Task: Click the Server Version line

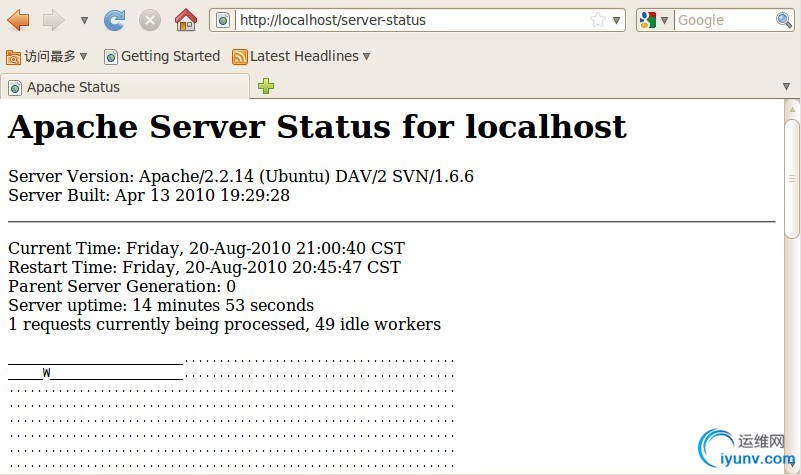Action: tap(241, 176)
